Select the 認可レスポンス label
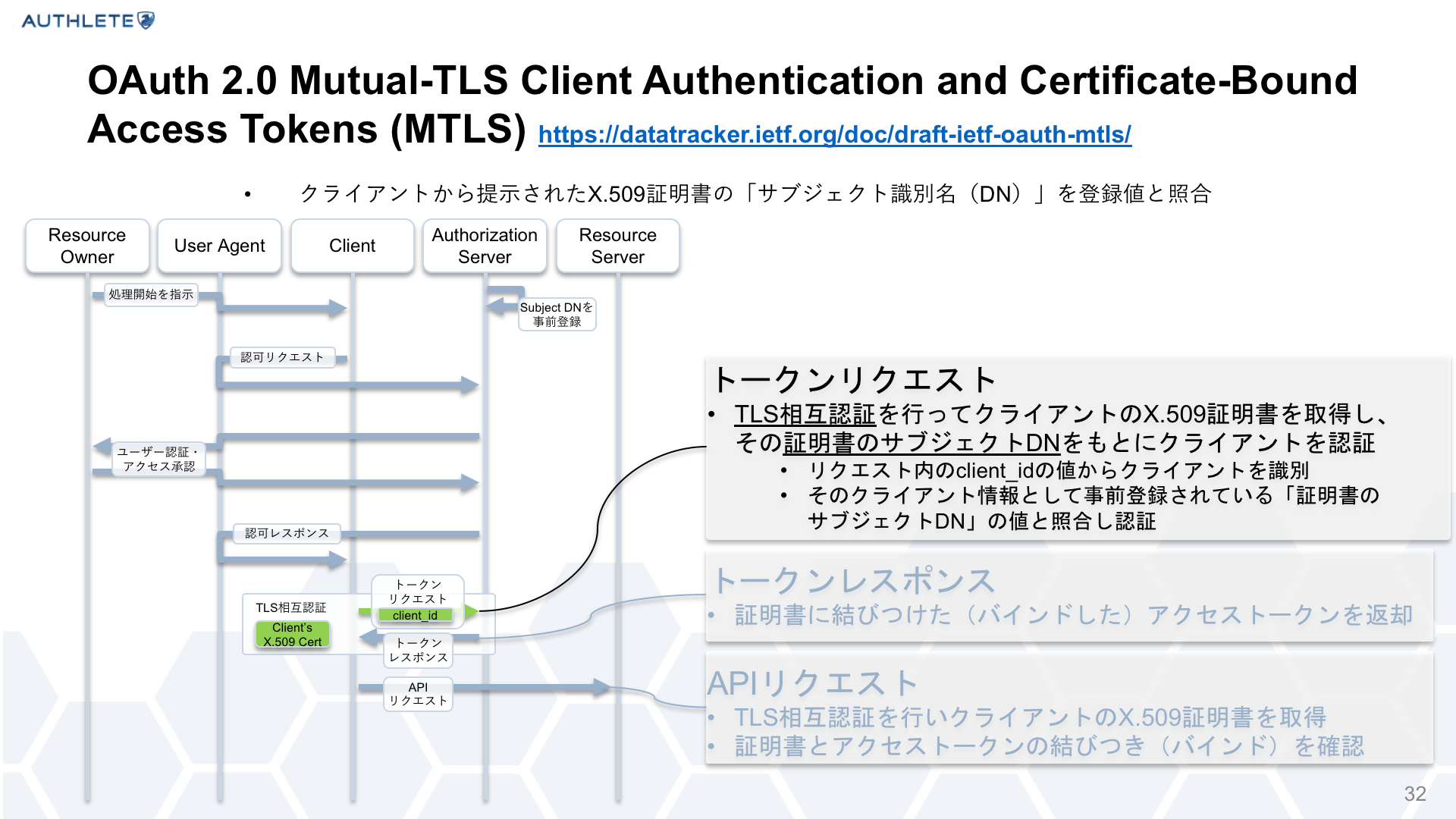 click(x=287, y=533)
